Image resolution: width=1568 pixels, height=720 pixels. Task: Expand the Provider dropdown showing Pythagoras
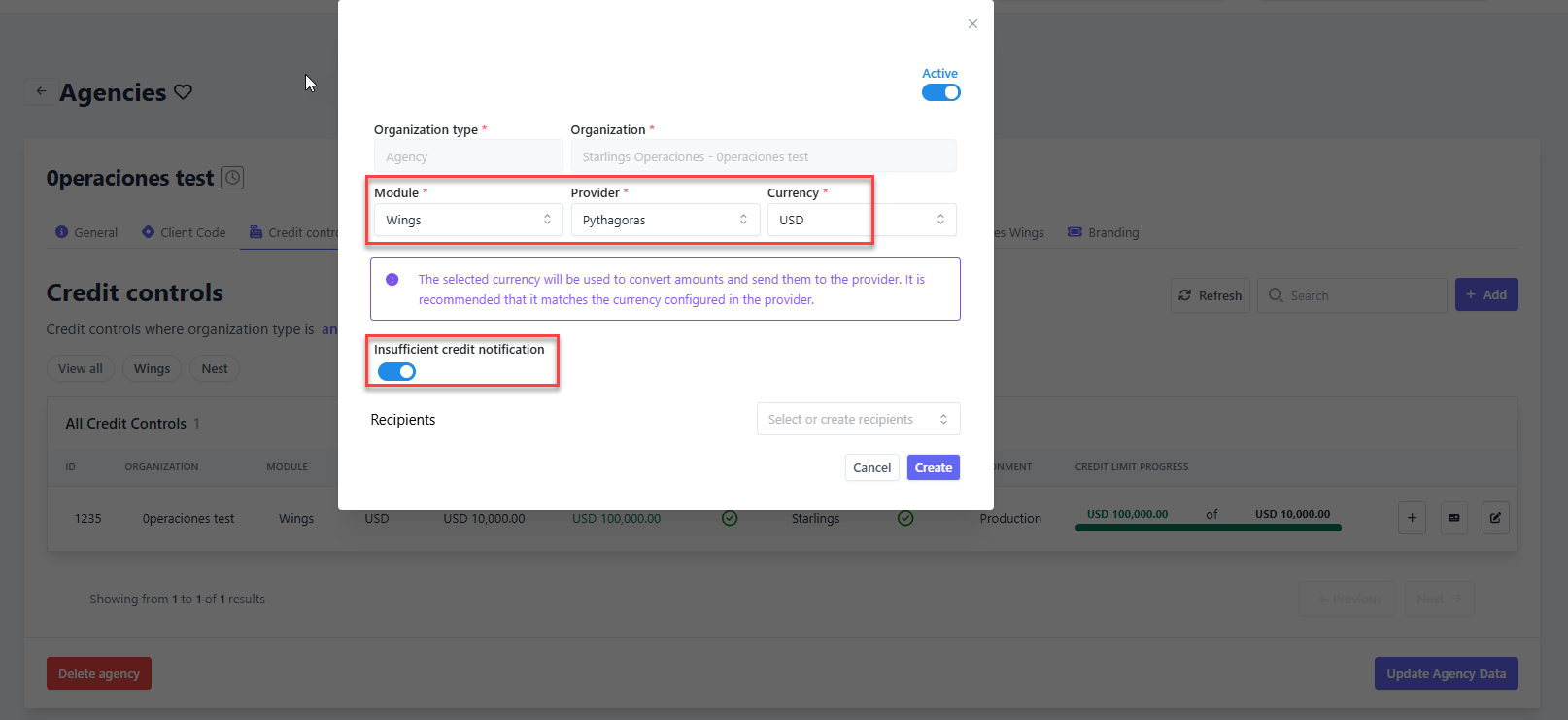[665, 220]
